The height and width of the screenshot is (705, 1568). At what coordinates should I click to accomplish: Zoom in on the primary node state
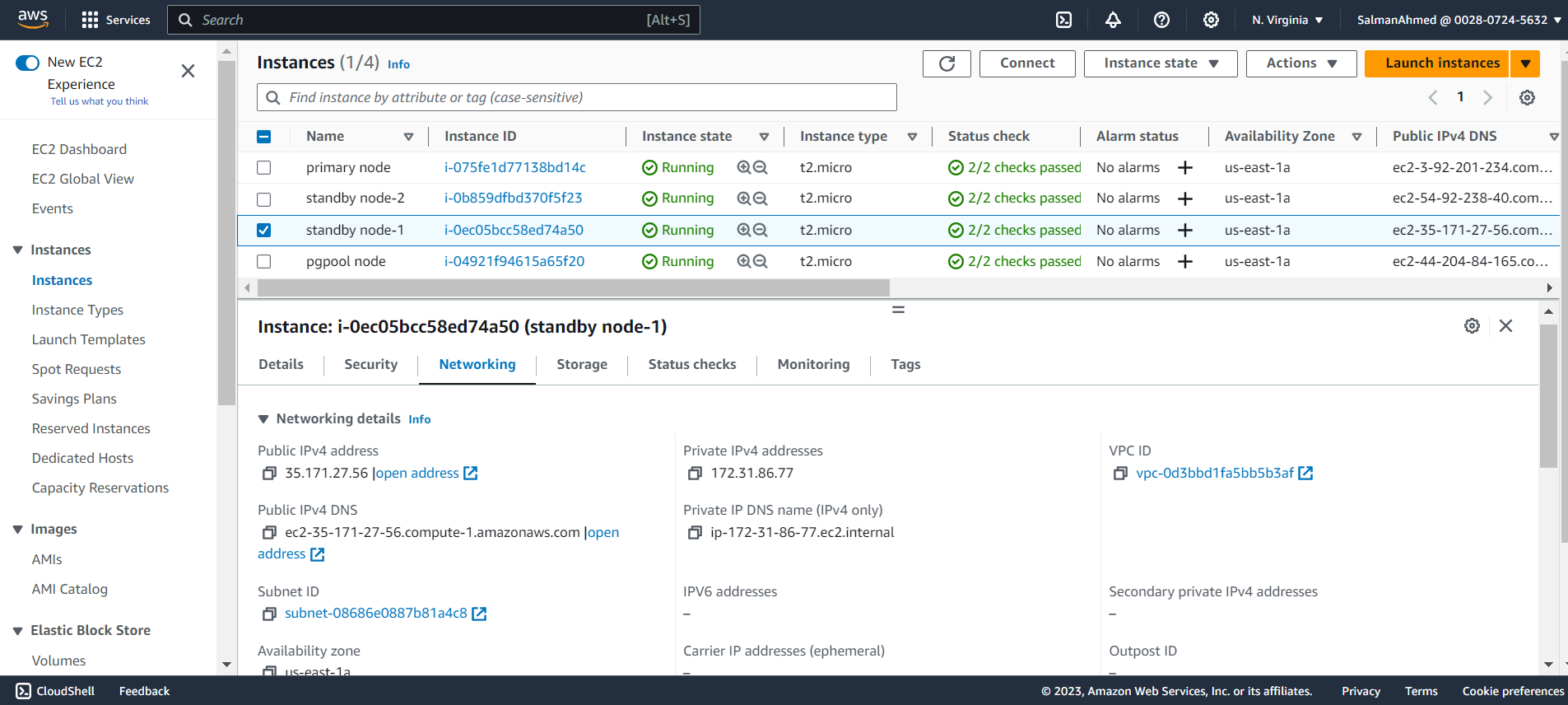[744, 167]
